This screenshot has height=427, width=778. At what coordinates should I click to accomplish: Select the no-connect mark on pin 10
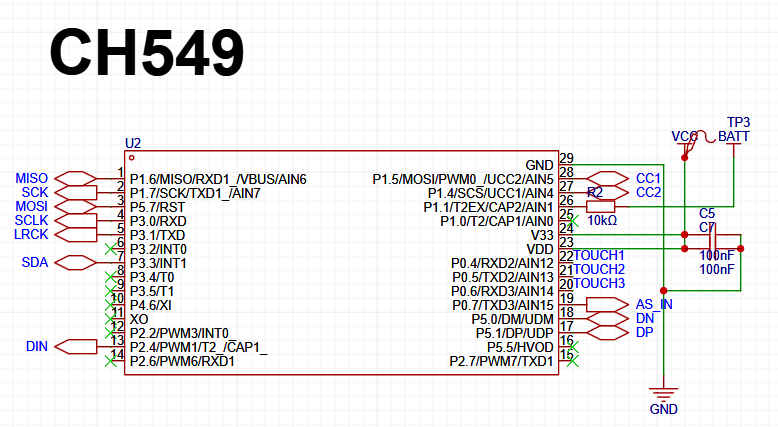point(111,305)
